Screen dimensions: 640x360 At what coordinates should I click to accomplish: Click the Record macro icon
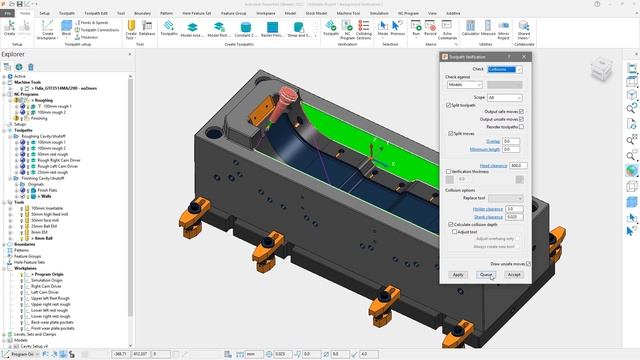430,28
